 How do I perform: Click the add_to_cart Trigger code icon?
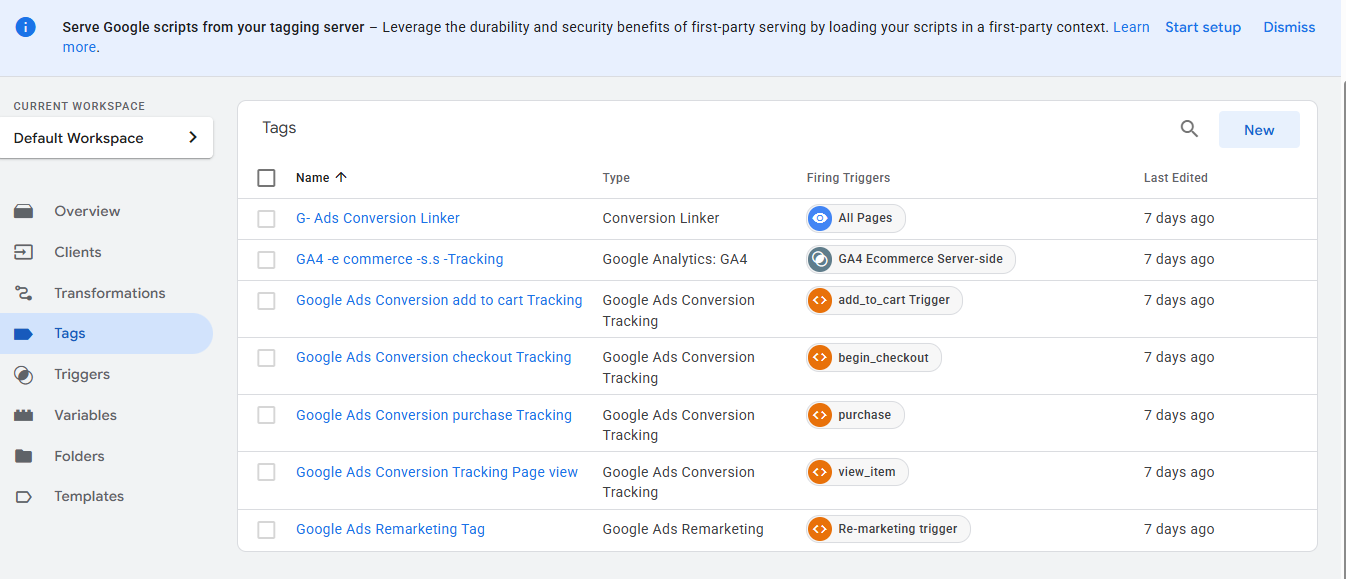pos(820,300)
